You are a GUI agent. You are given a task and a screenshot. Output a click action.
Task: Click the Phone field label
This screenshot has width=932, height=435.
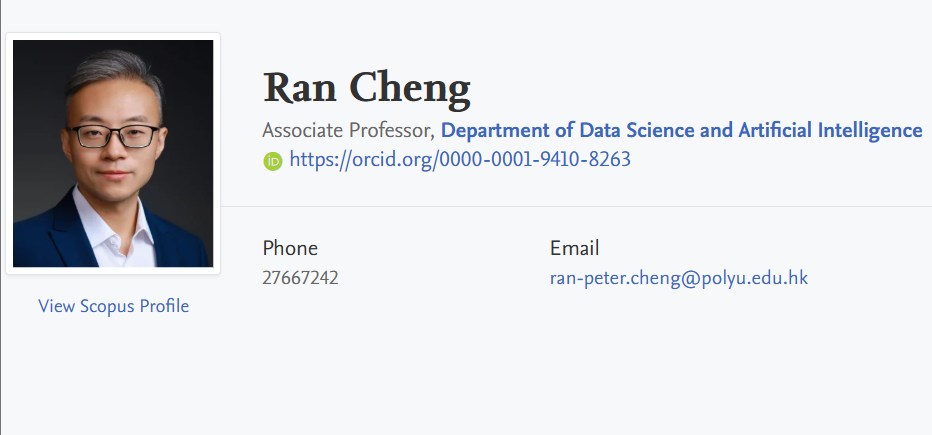coord(290,248)
